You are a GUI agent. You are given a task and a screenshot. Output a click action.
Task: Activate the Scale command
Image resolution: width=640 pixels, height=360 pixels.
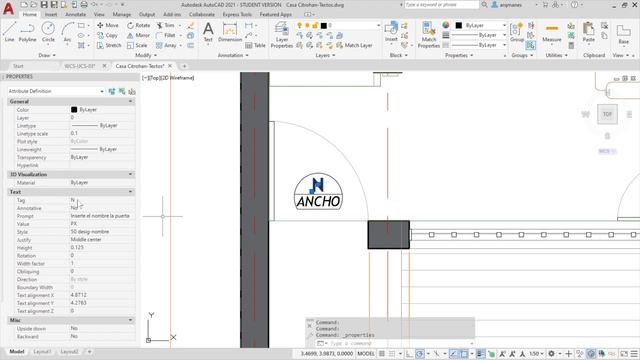pyautogui.click(x=137, y=45)
